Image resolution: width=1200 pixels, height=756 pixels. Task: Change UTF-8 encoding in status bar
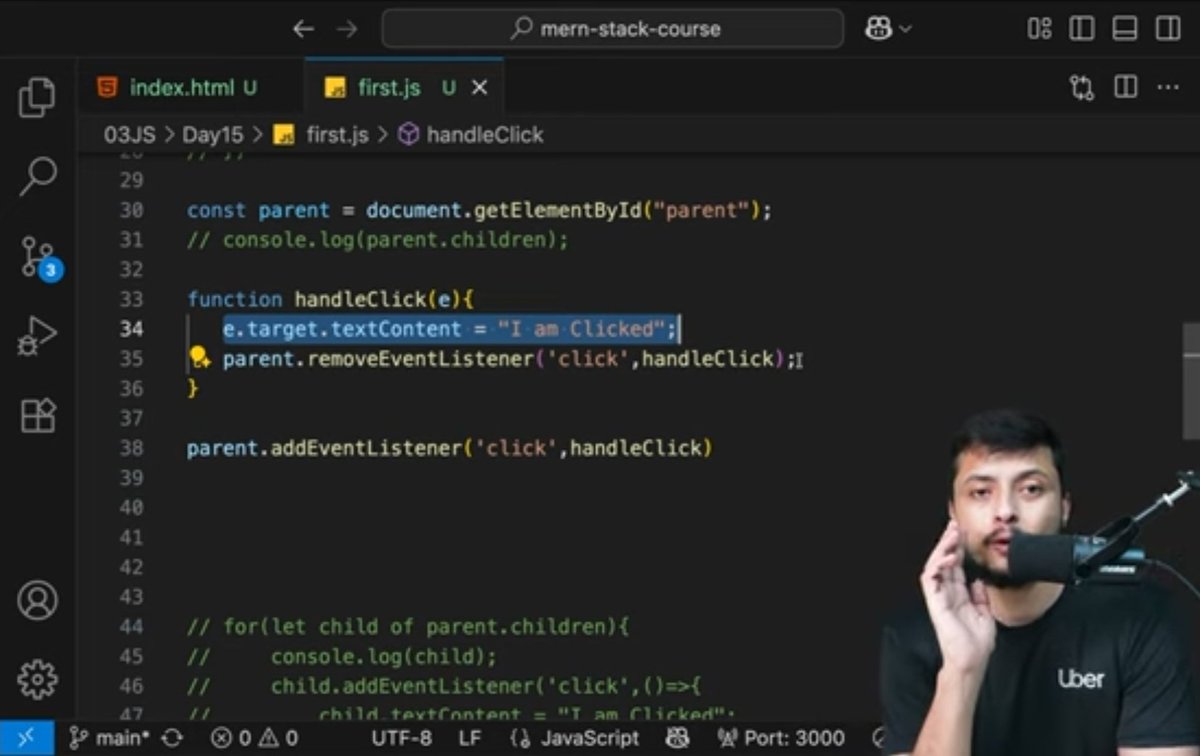[x=402, y=738]
